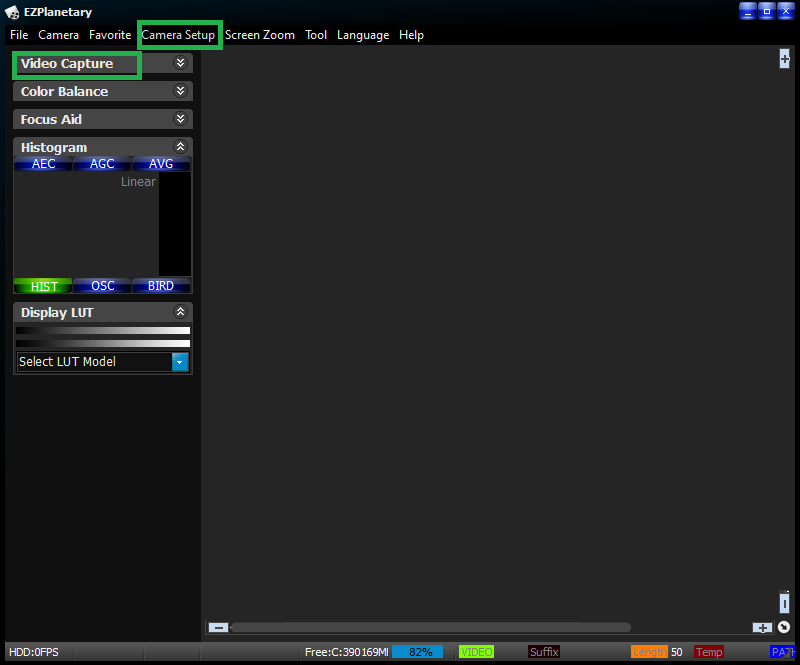The height and width of the screenshot is (665, 800).
Task: Click the round icon at bottom-right of preview
Action: (x=784, y=628)
